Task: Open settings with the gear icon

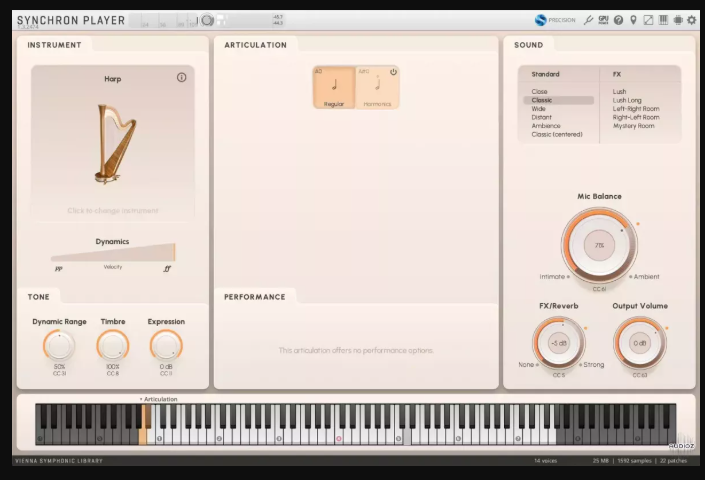Action: (692, 20)
